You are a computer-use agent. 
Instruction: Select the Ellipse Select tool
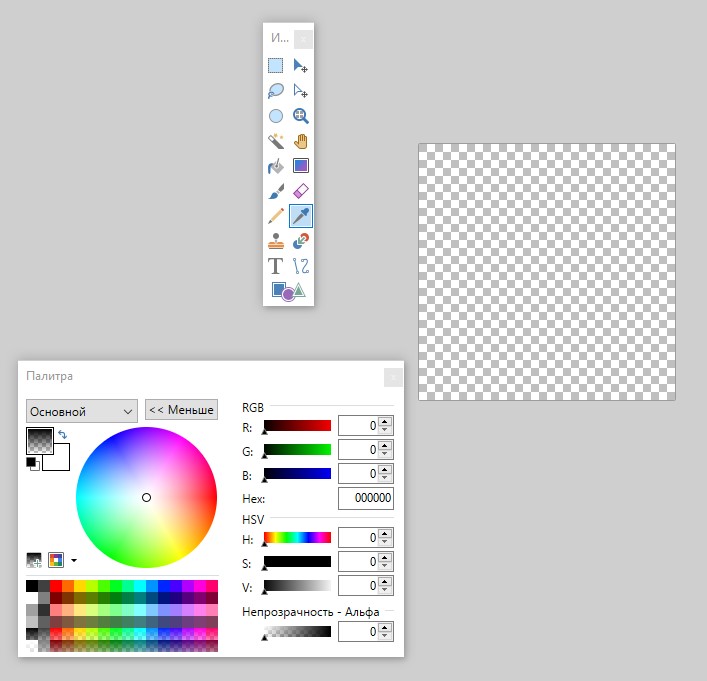pyautogui.click(x=275, y=116)
